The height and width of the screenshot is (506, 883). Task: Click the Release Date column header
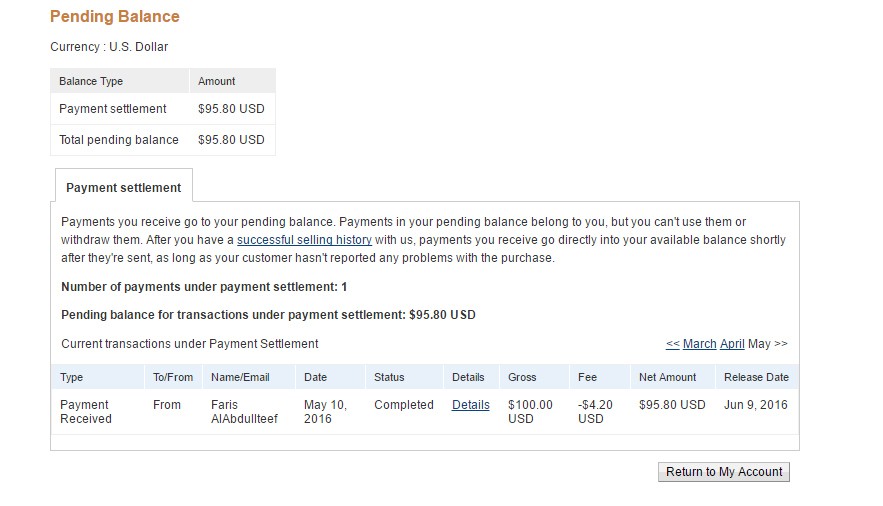(x=756, y=377)
